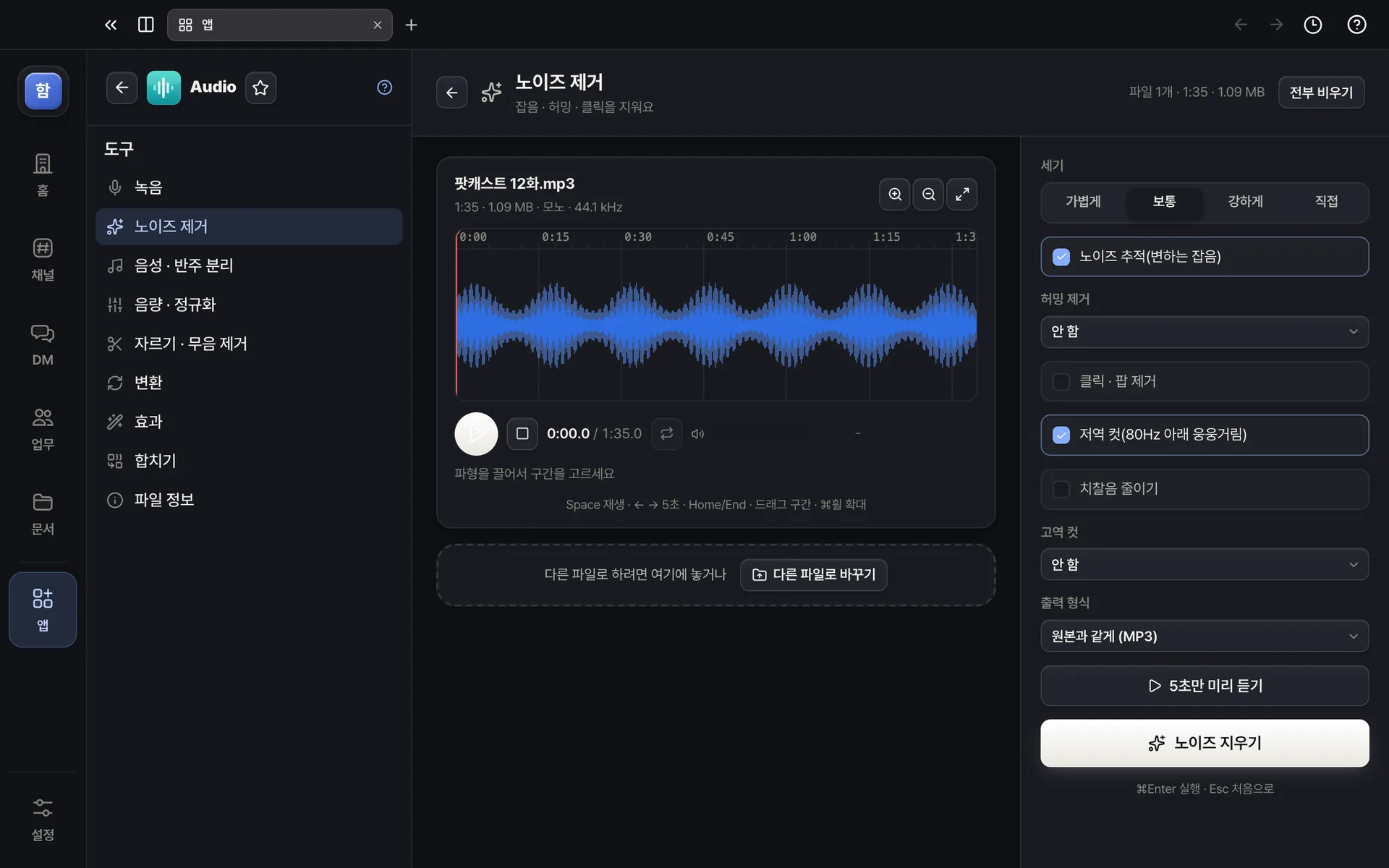Screen dimensions: 1389x868
Task: Click 5초만 미리 듣기 button
Action: [x=1205, y=686]
